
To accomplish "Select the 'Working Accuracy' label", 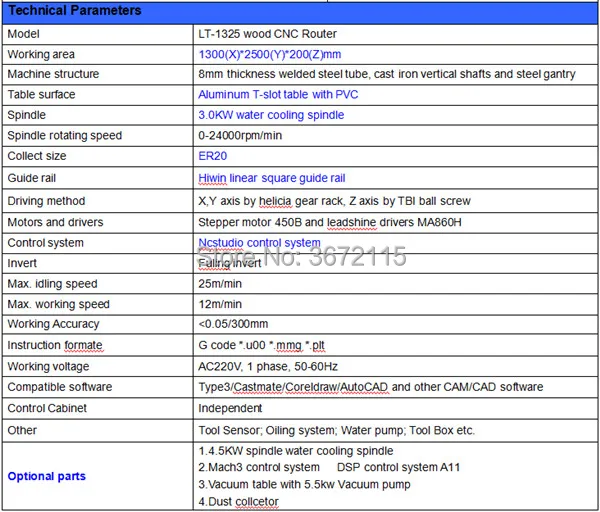I will pyautogui.click(x=53, y=324).
